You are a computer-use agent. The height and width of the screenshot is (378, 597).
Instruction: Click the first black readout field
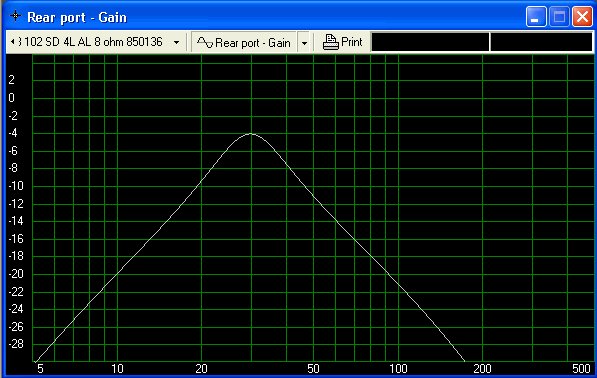(x=430, y=42)
